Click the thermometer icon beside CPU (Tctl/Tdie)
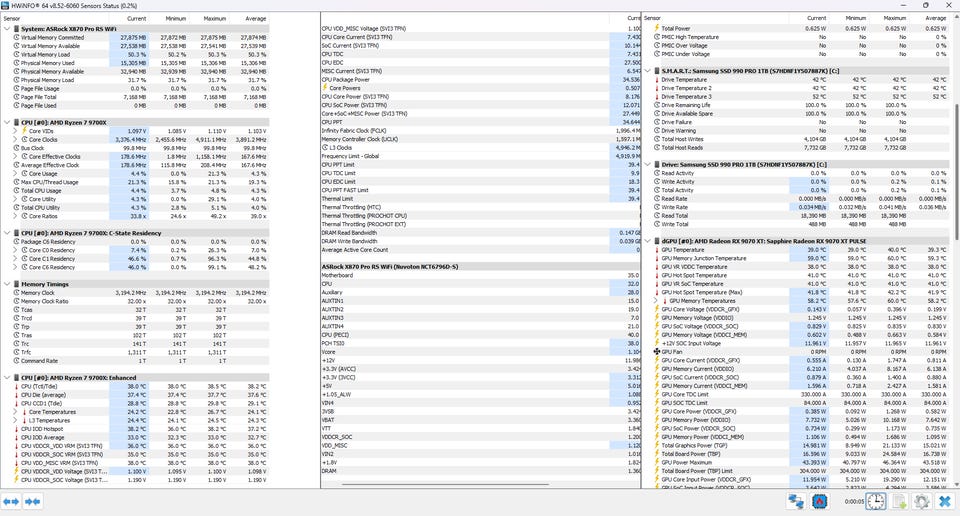The height and width of the screenshot is (516, 960). 17,386
